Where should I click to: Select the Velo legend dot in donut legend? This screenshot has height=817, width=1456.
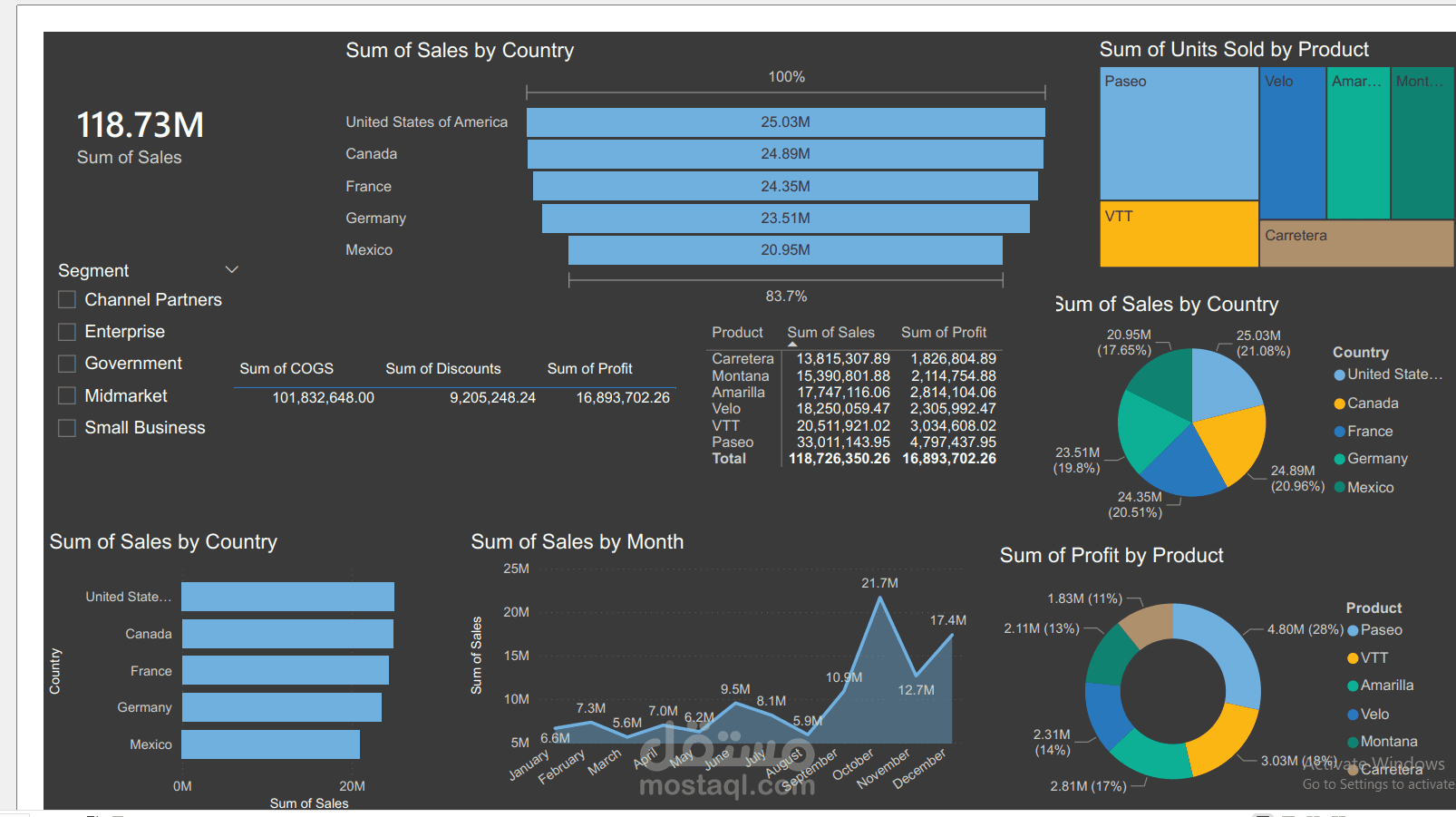point(1353,715)
